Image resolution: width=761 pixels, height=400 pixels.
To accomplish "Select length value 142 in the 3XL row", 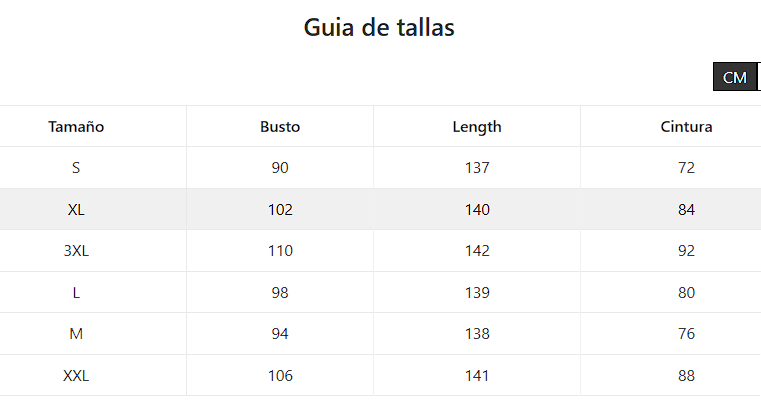I will tap(477, 251).
